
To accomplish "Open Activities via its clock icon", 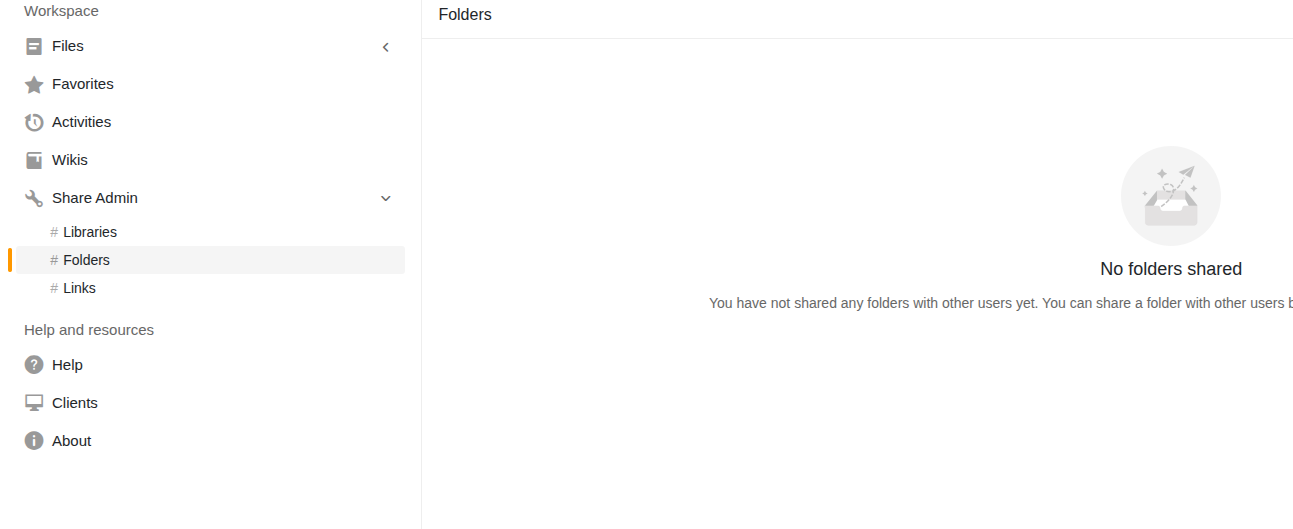I will pyautogui.click(x=34, y=122).
